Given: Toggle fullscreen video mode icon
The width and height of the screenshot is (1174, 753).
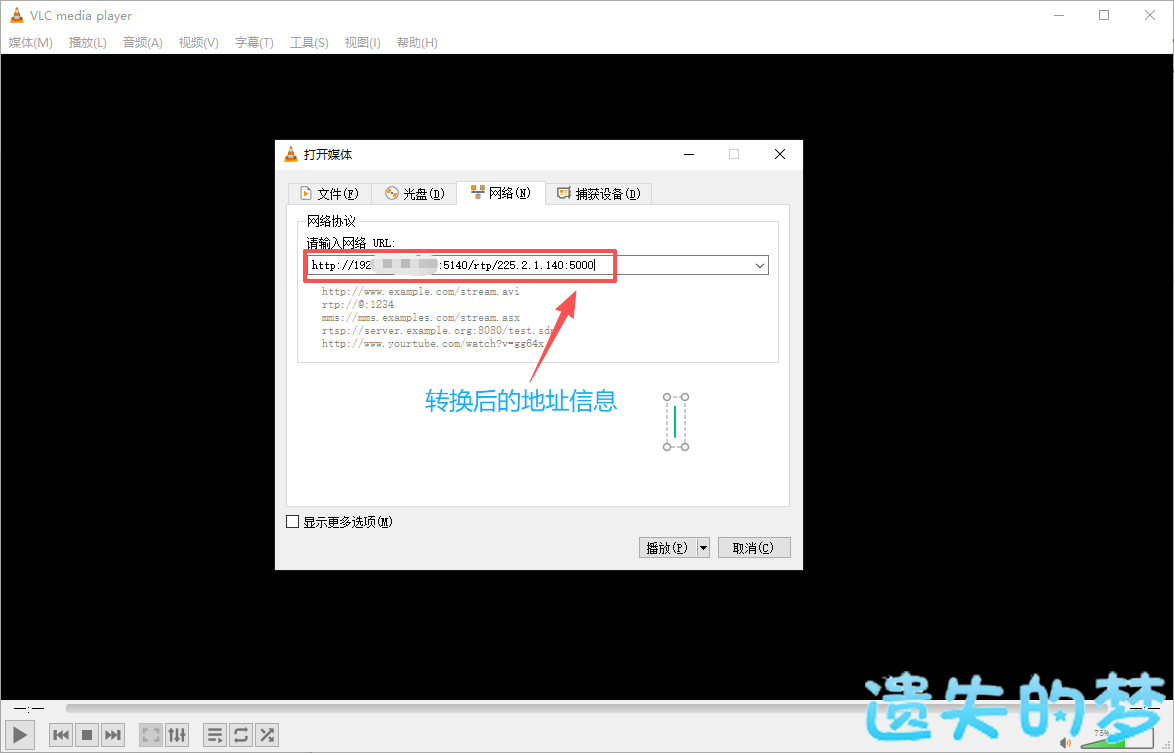Looking at the screenshot, I should coord(151,735).
